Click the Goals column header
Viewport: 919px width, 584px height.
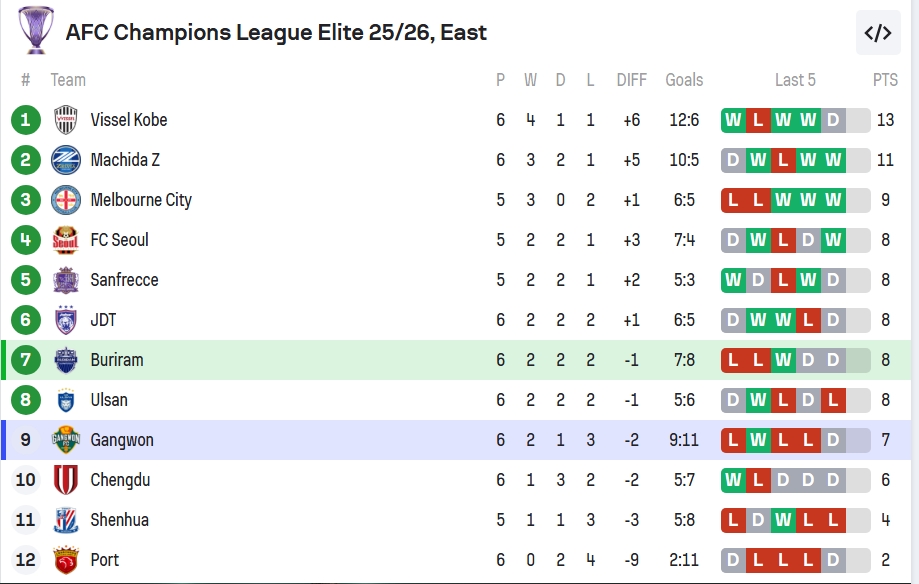coord(684,80)
